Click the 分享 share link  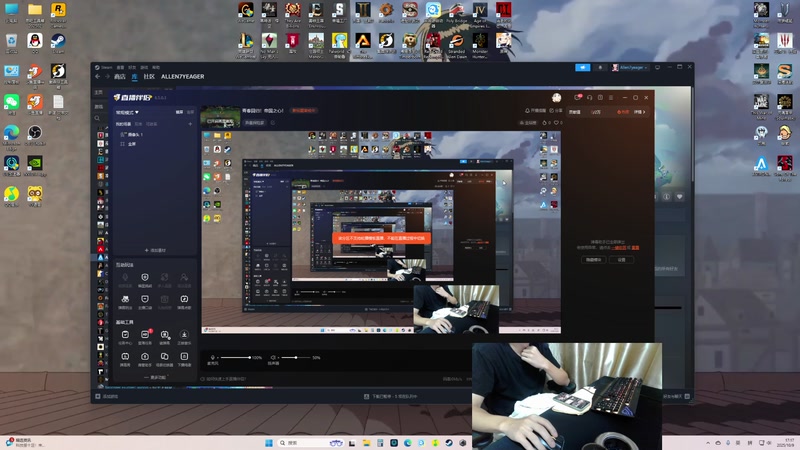click(x=556, y=110)
